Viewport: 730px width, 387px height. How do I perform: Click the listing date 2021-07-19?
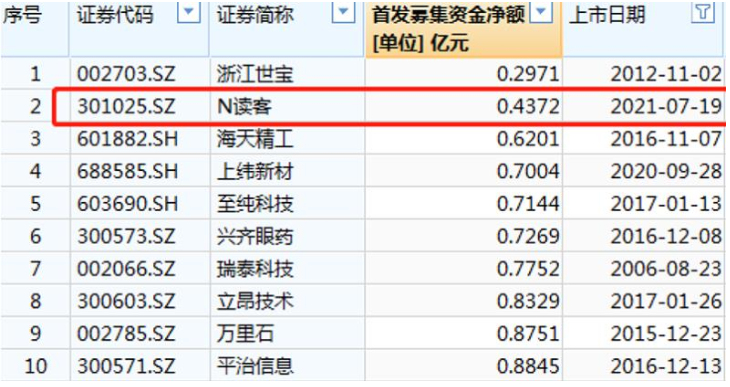coord(666,107)
